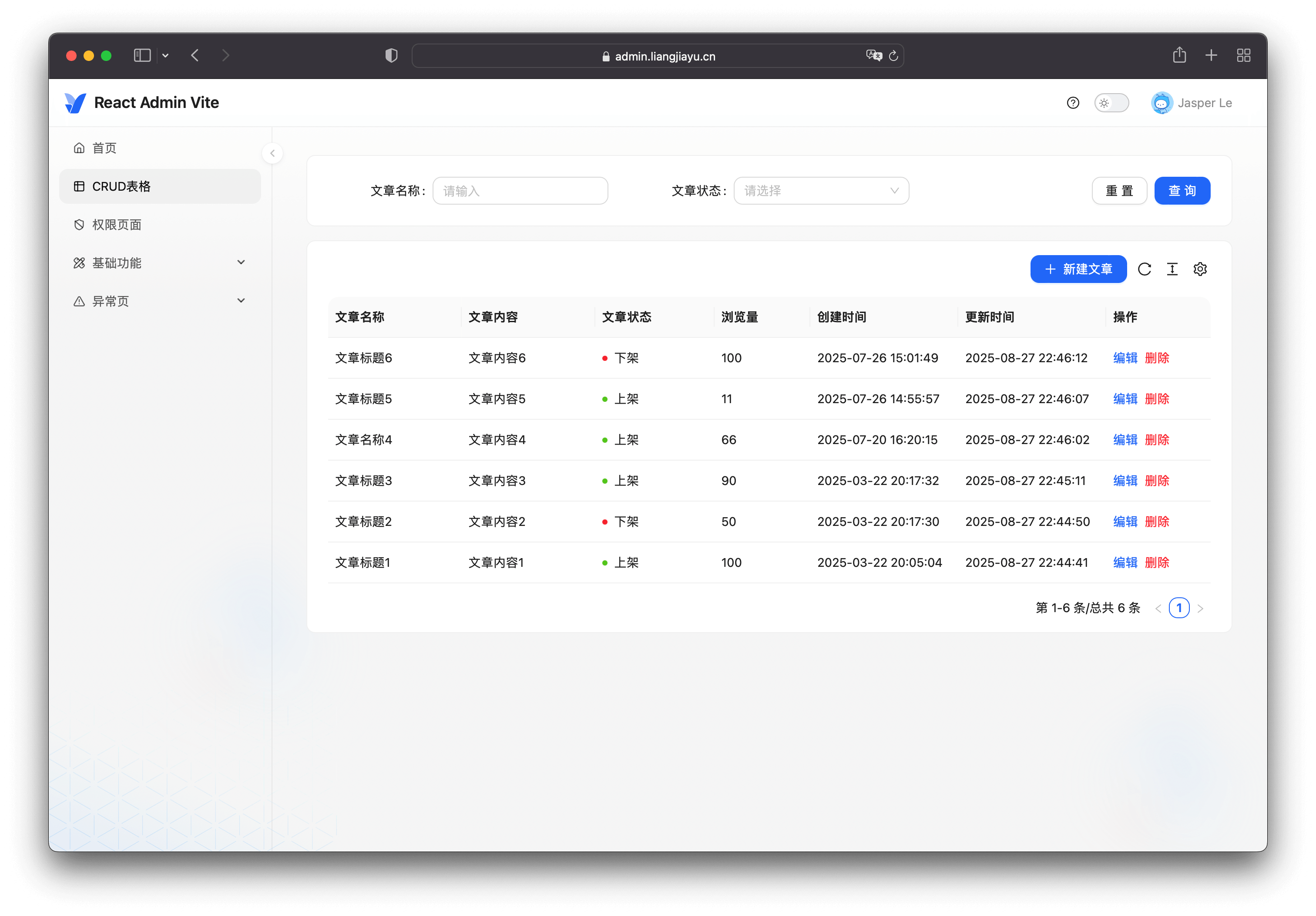Screen dimensions: 1316x916
Task: Click the Safari share icon
Action: click(1179, 55)
